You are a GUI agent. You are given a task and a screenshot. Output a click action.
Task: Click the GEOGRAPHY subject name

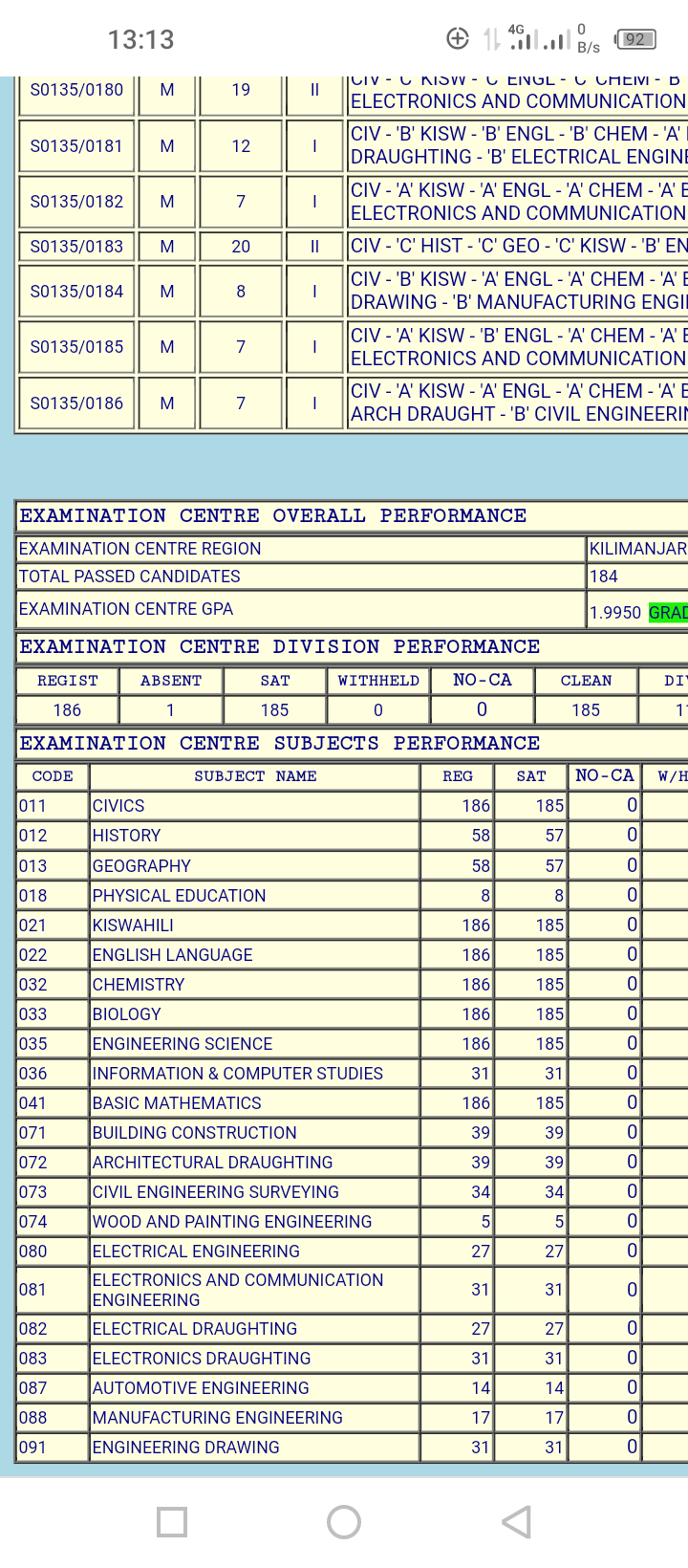point(141,866)
